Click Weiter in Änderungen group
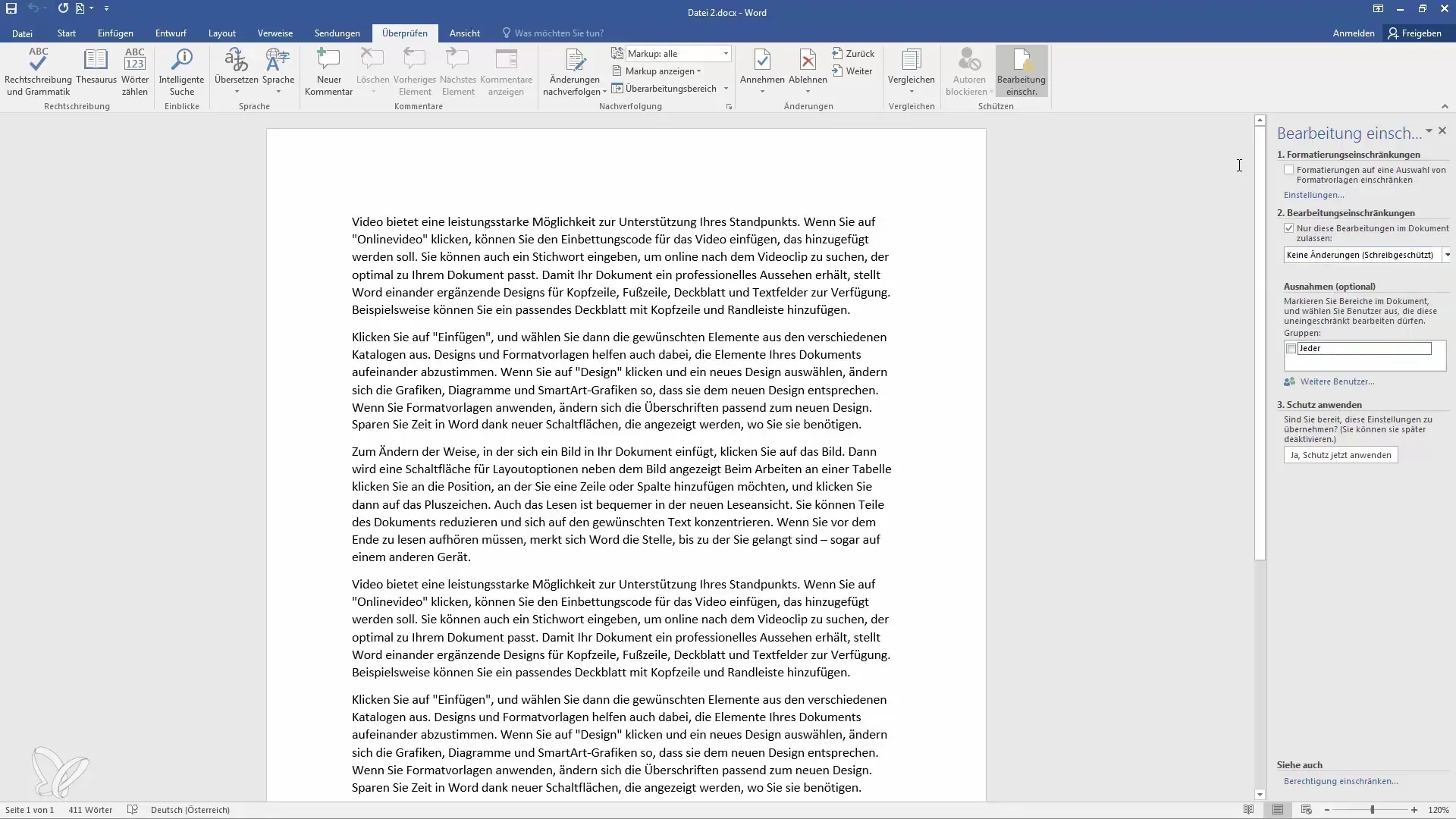 [x=852, y=71]
